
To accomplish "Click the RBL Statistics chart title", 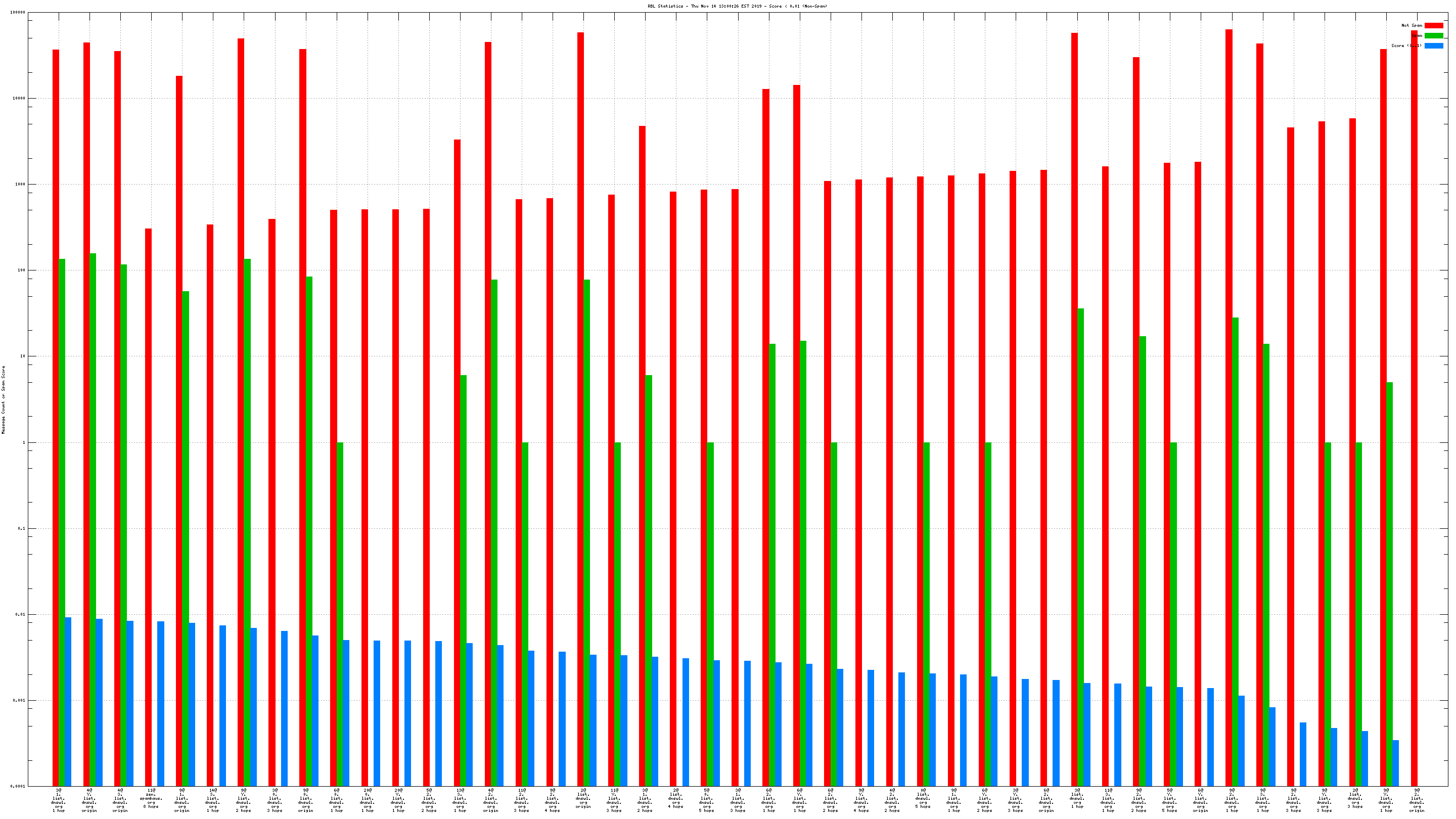I will point(737,6).
